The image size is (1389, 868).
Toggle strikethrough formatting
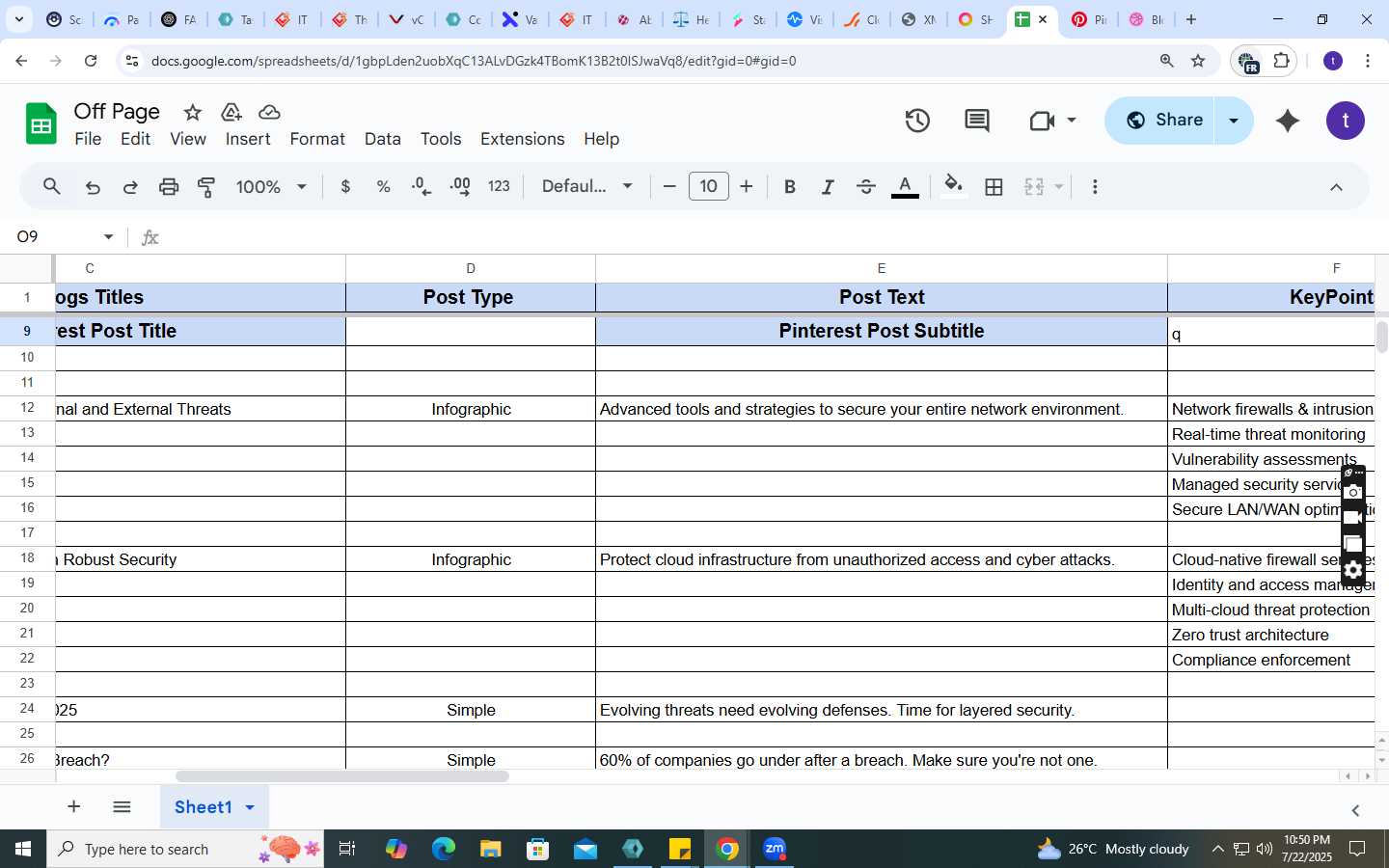(866, 187)
